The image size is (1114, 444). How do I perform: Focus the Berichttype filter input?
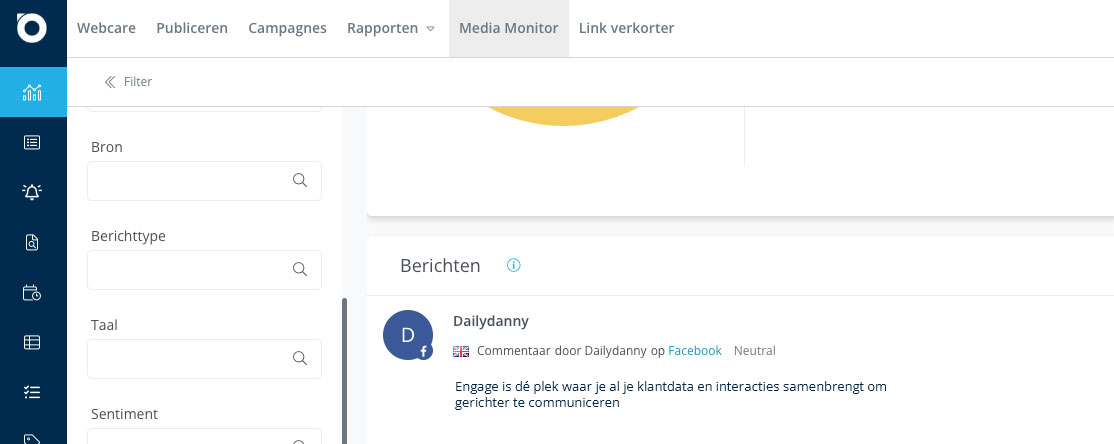pos(204,269)
